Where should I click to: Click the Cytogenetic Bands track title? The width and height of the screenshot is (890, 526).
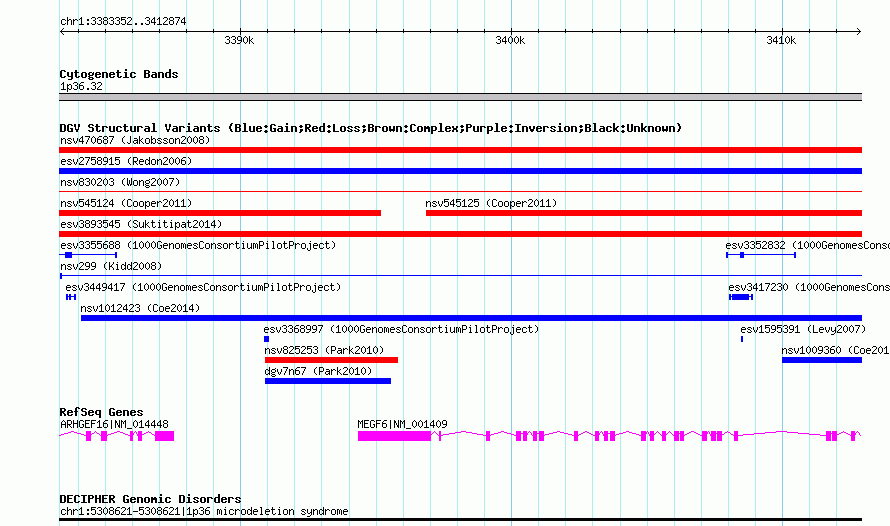pos(119,74)
